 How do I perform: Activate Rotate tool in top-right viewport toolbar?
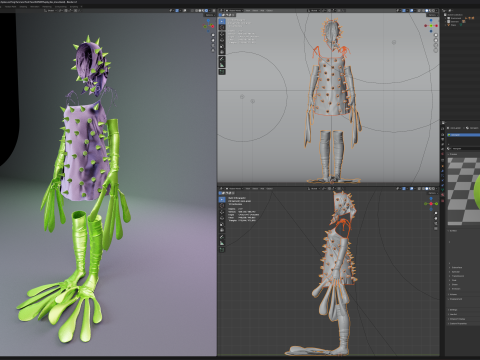coord(222,40)
